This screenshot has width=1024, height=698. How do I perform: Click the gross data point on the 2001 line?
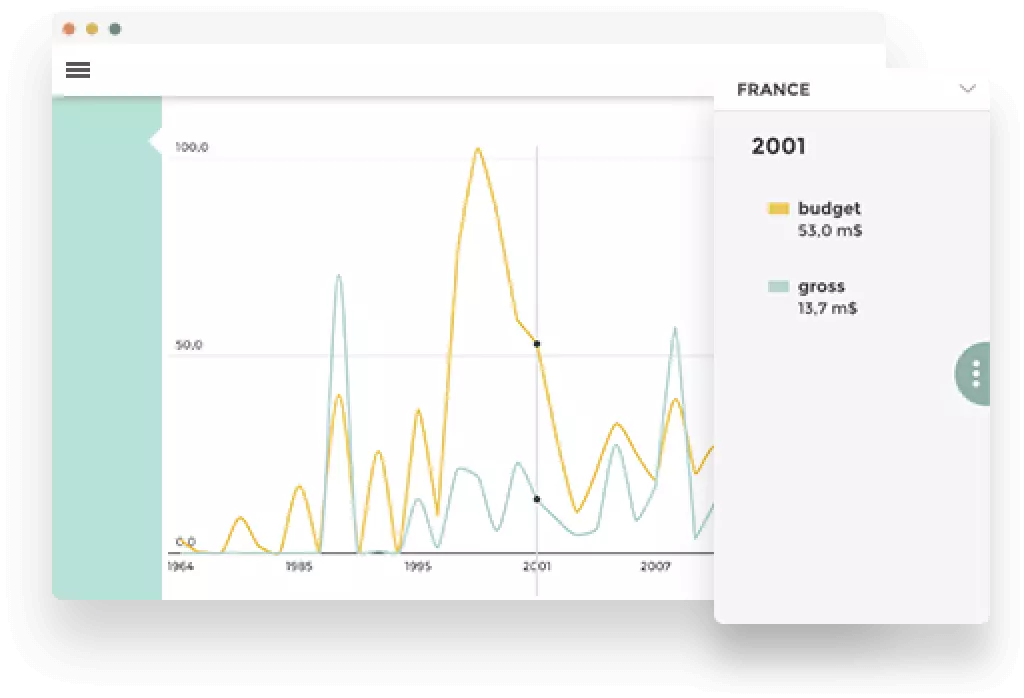(537, 500)
